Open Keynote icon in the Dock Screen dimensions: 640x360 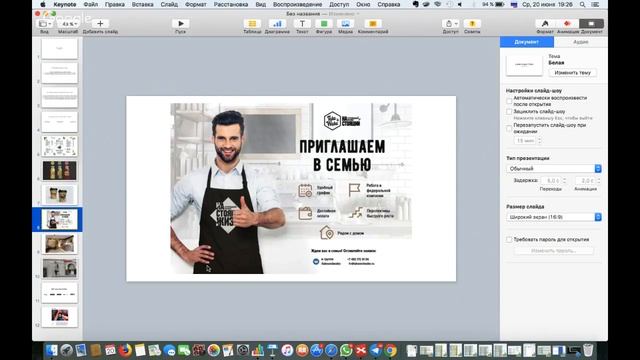272,350
